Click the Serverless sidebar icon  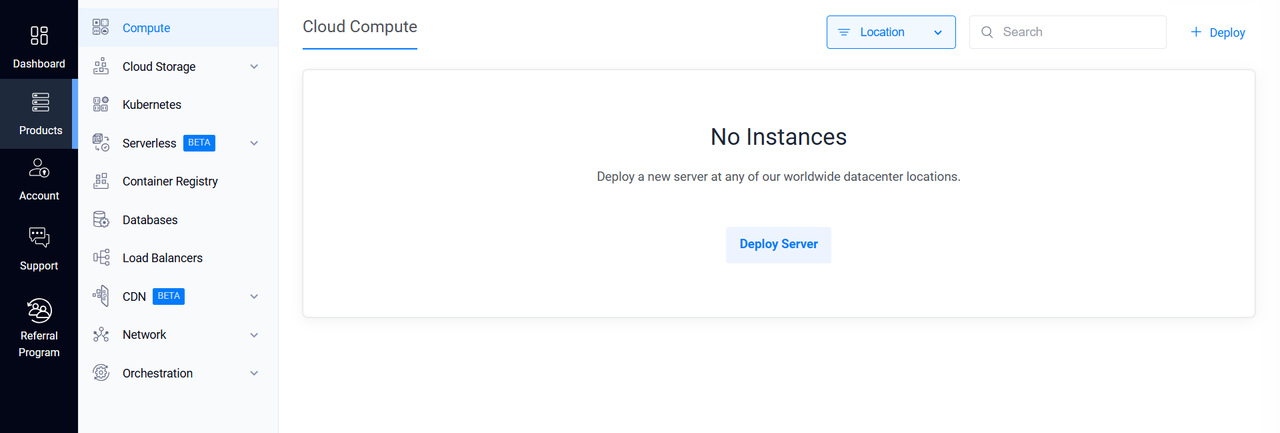[101, 143]
